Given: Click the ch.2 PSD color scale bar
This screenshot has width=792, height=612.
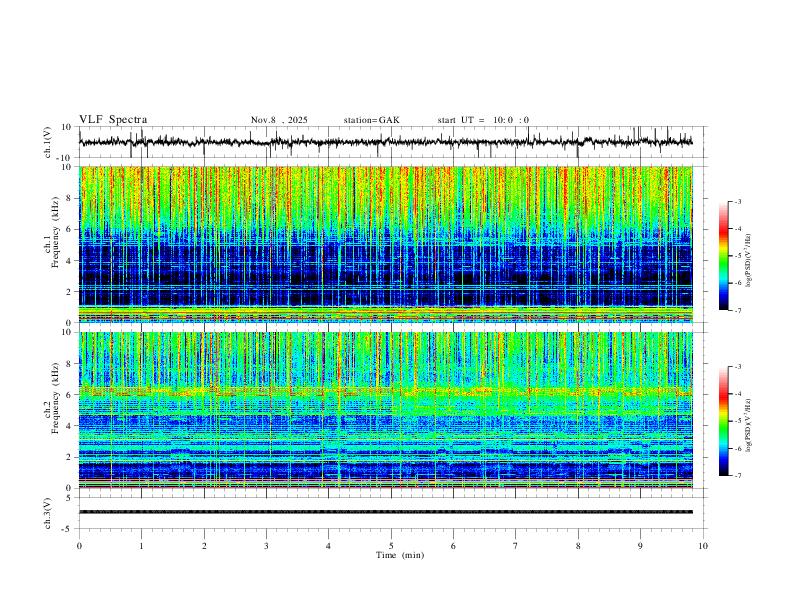Looking at the screenshot, I should click(x=723, y=421).
